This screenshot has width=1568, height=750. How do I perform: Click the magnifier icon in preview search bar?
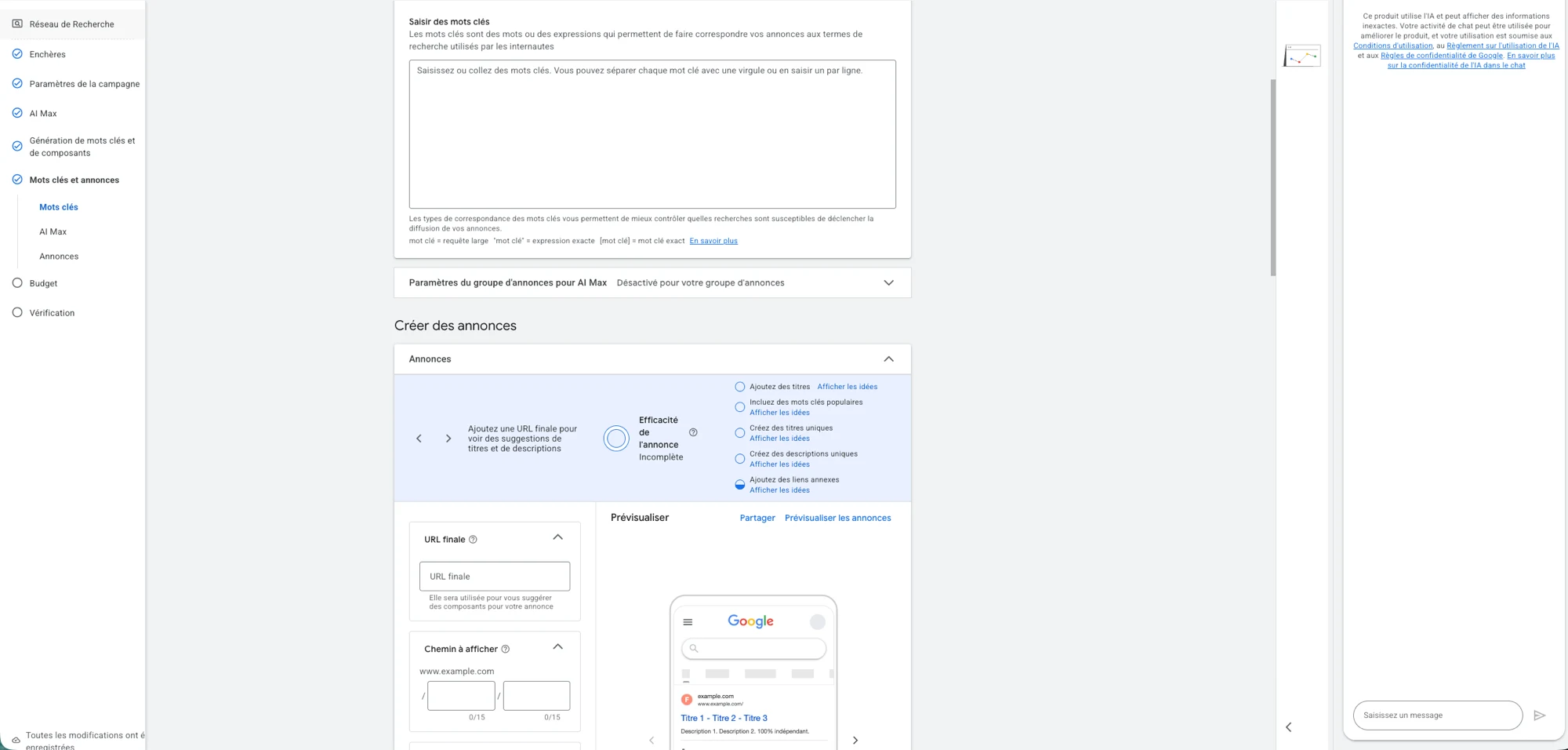pos(694,648)
